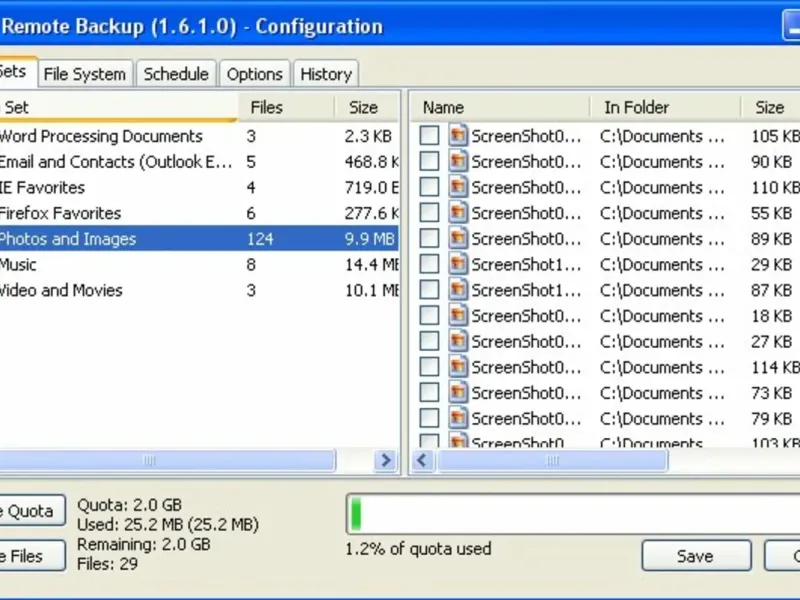Click the right arrow on the sets scrollbar
This screenshot has width=800, height=600.
(x=386, y=460)
